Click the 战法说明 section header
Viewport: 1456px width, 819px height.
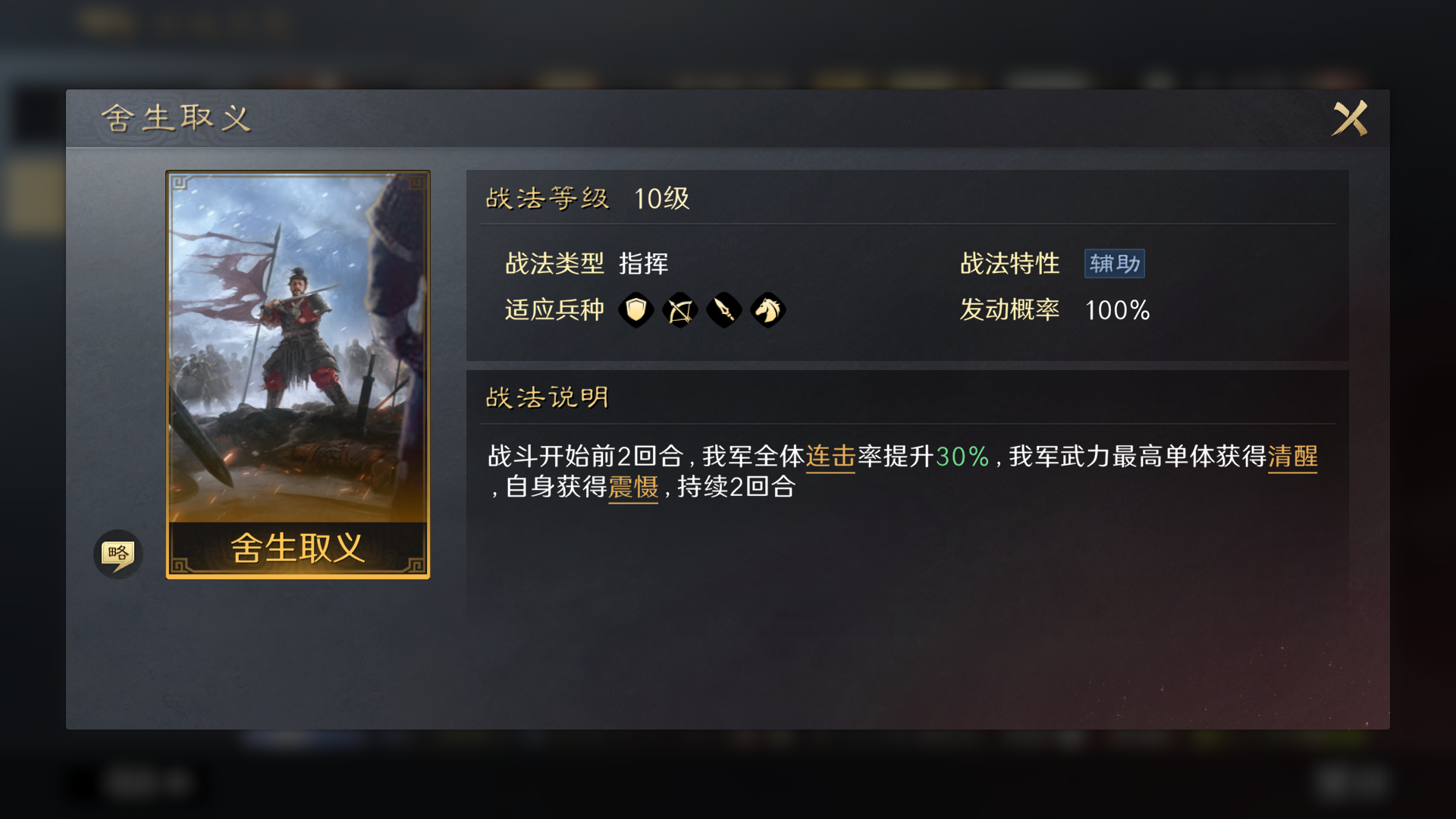coord(548,397)
